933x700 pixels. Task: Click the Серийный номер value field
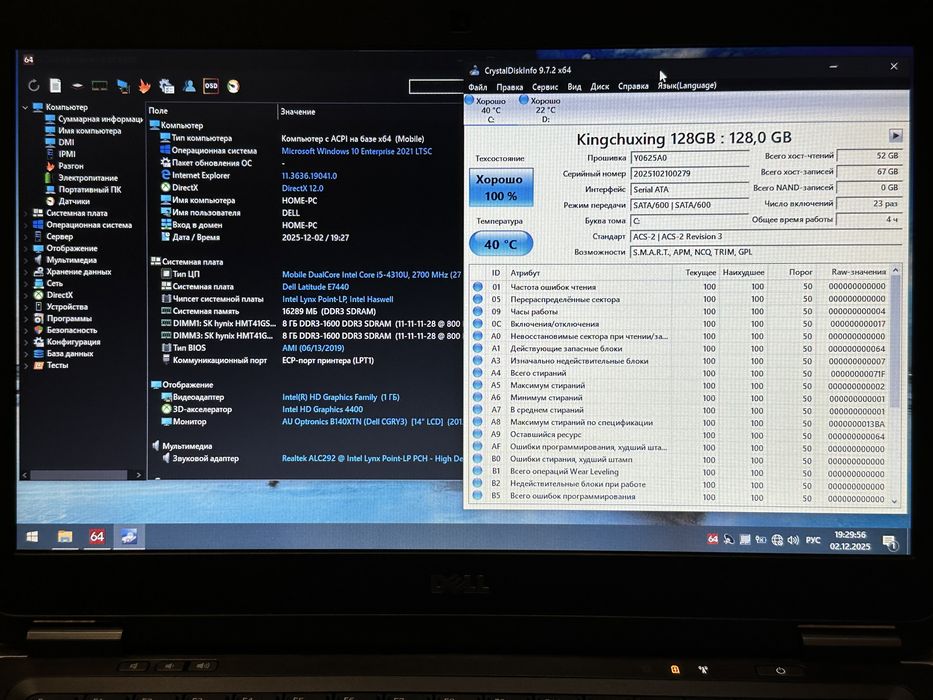pyautogui.click(x=689, y=174)
